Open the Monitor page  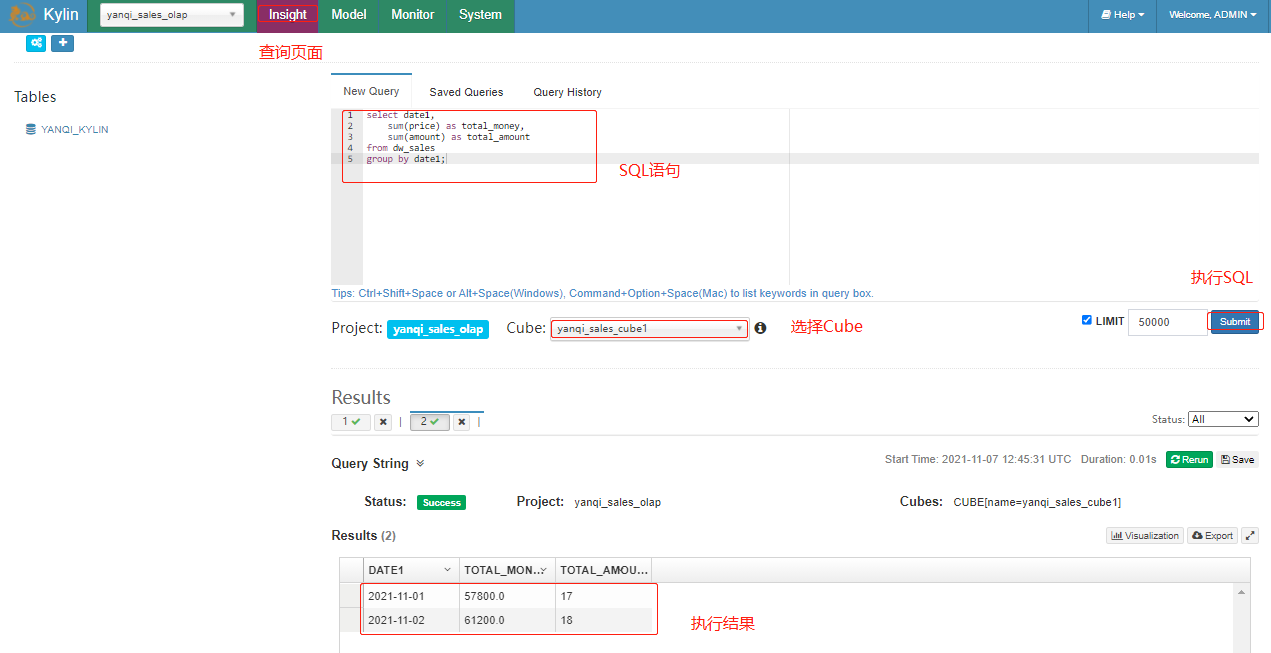point(413,15)
